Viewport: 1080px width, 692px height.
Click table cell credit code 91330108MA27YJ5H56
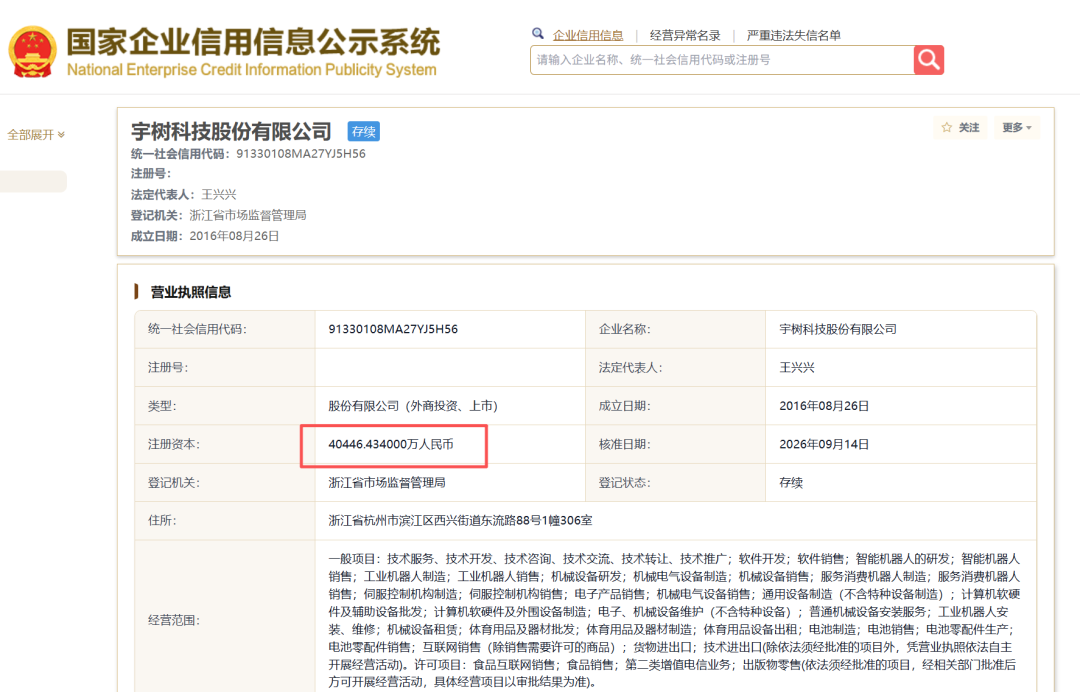(393, 329)
